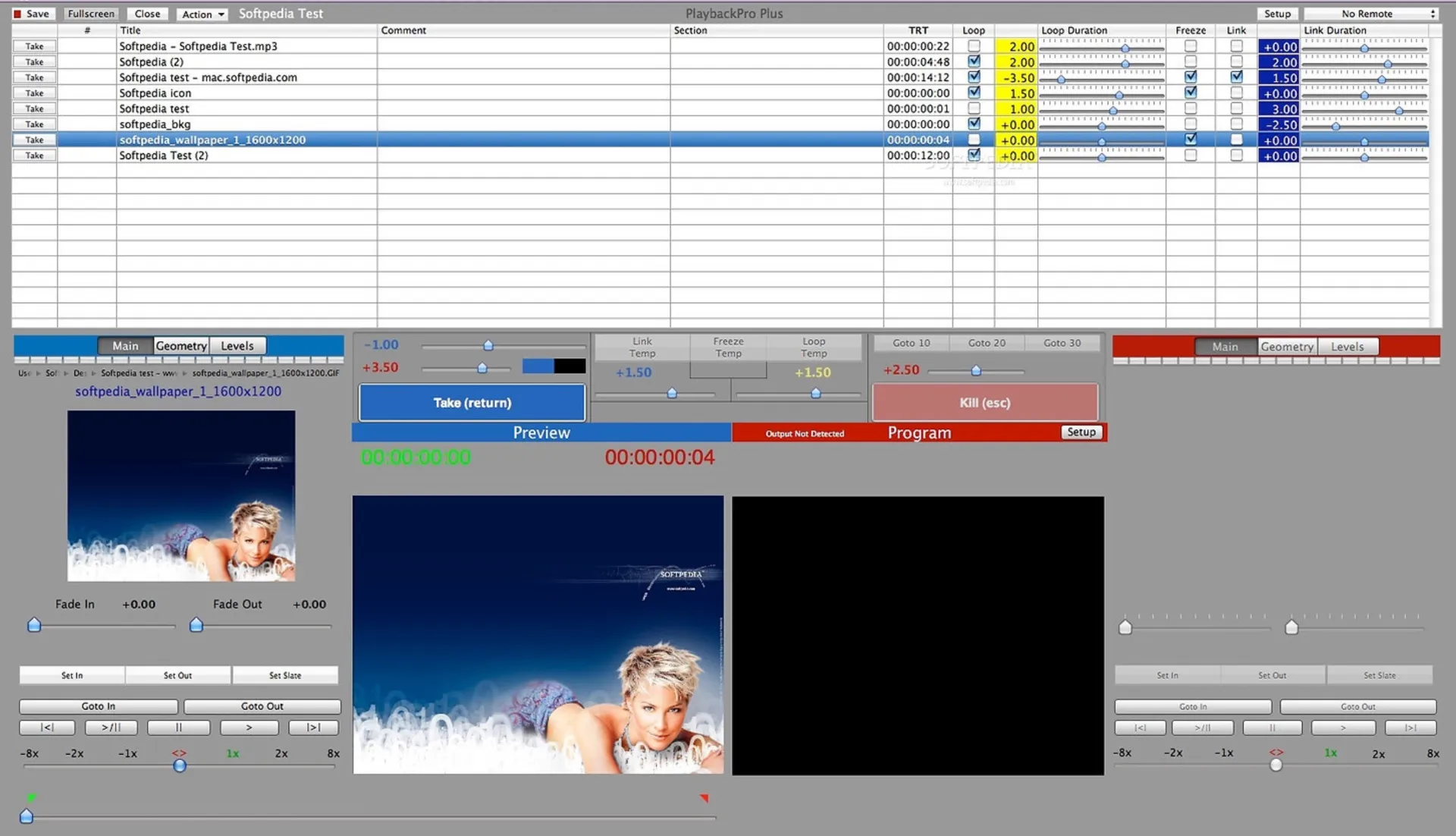Viewport: 1456px width, 836px height.
Task: Click the wallpaper thumbnail in left panel
Action: click(181, 495)
